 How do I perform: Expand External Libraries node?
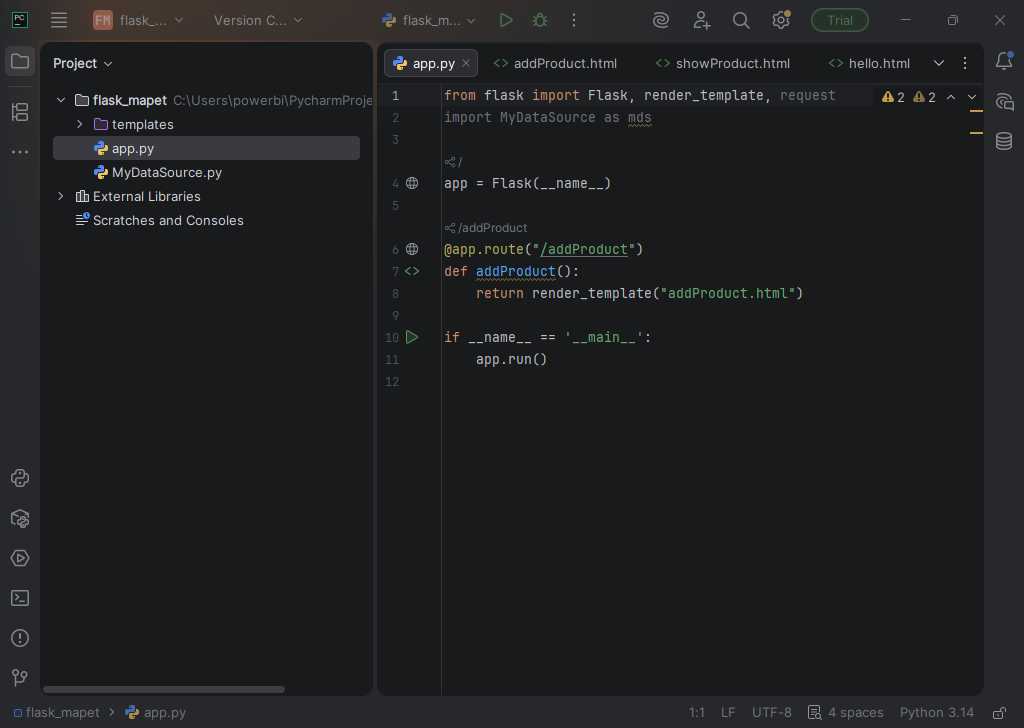pyautogui.click(x=61, y=196)
